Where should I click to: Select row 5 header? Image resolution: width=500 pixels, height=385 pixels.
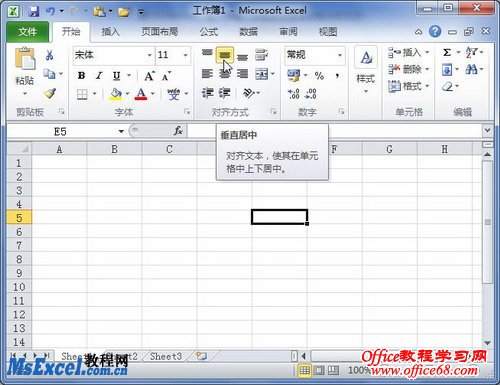coord(19,218)
